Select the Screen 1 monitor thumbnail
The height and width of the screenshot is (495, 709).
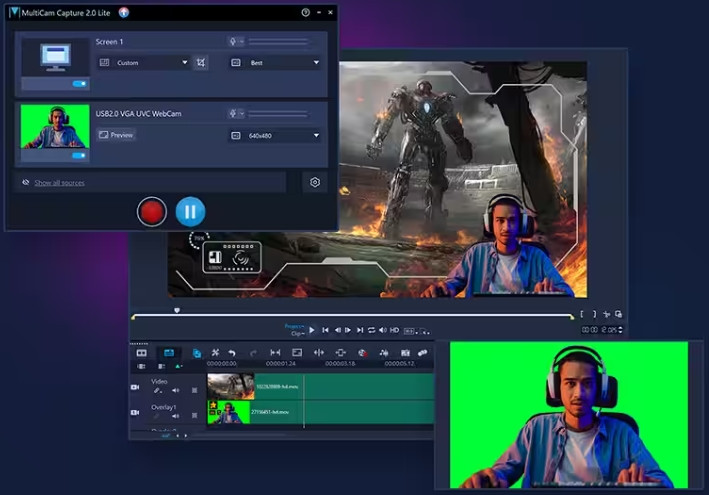[55, 57]
